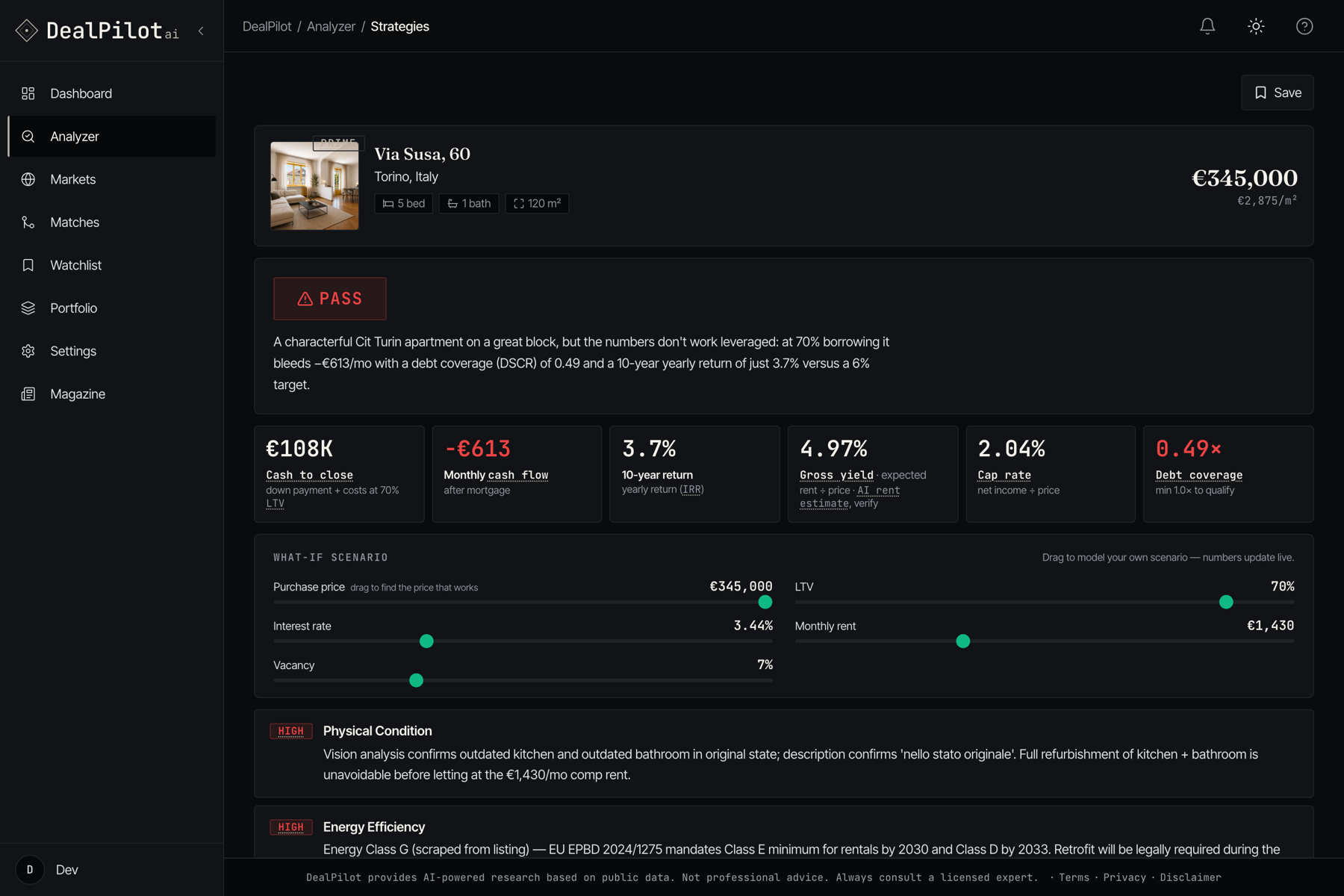
Task: Open the Terms link in footer
Action: (1074, 877)
